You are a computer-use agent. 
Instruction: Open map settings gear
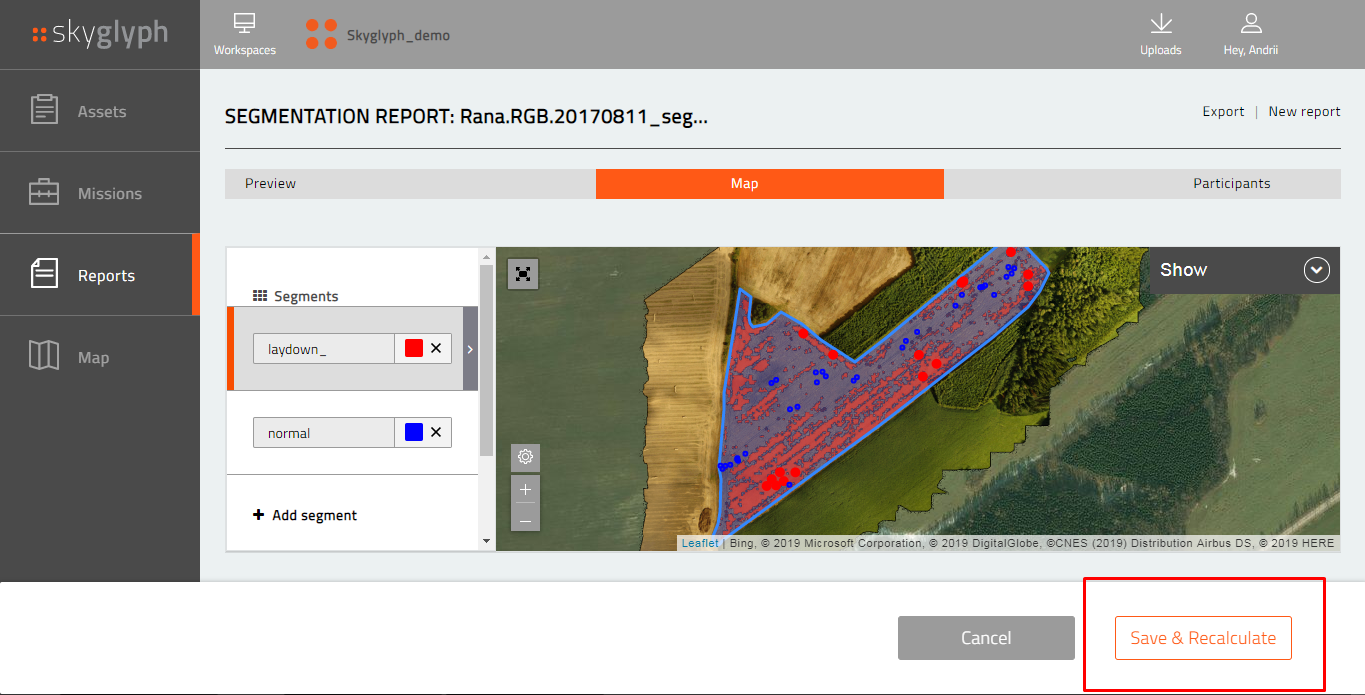pos(525,457)
